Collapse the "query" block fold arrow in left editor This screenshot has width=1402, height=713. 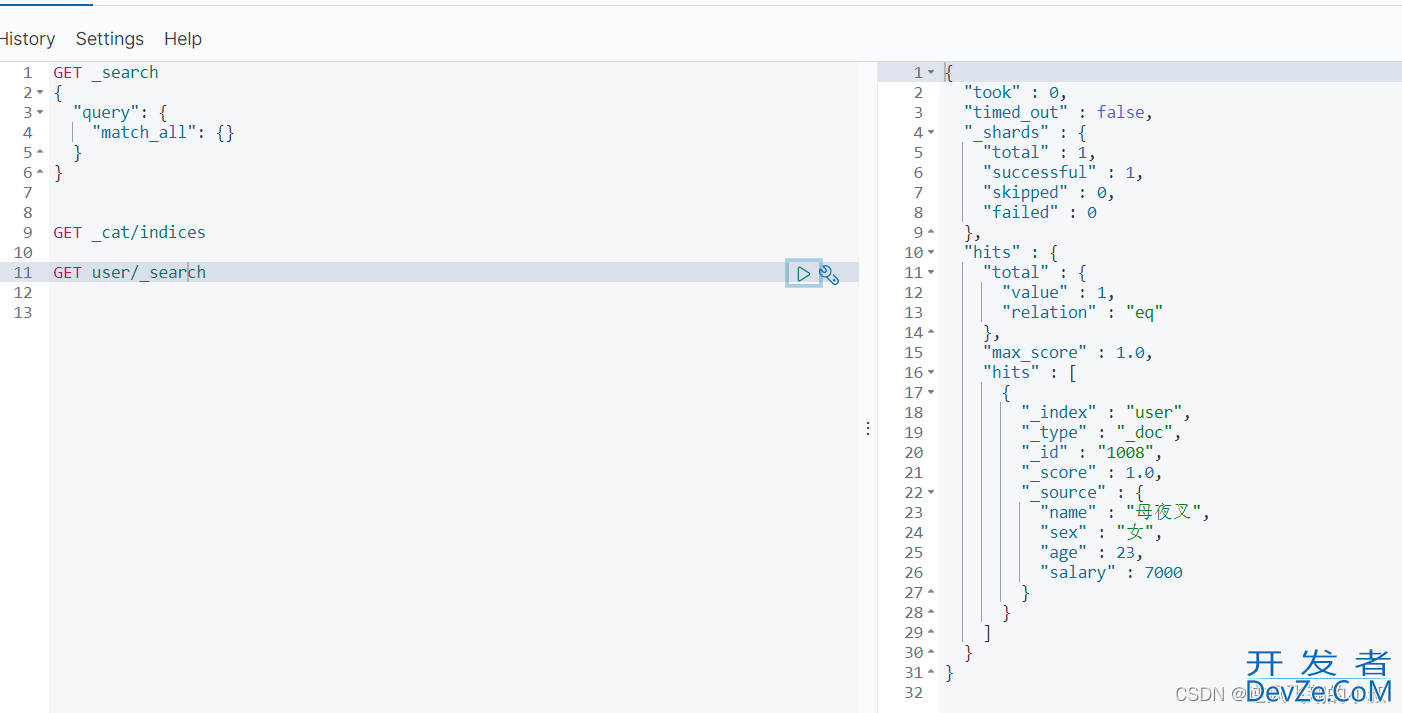(x=40, y=112)
